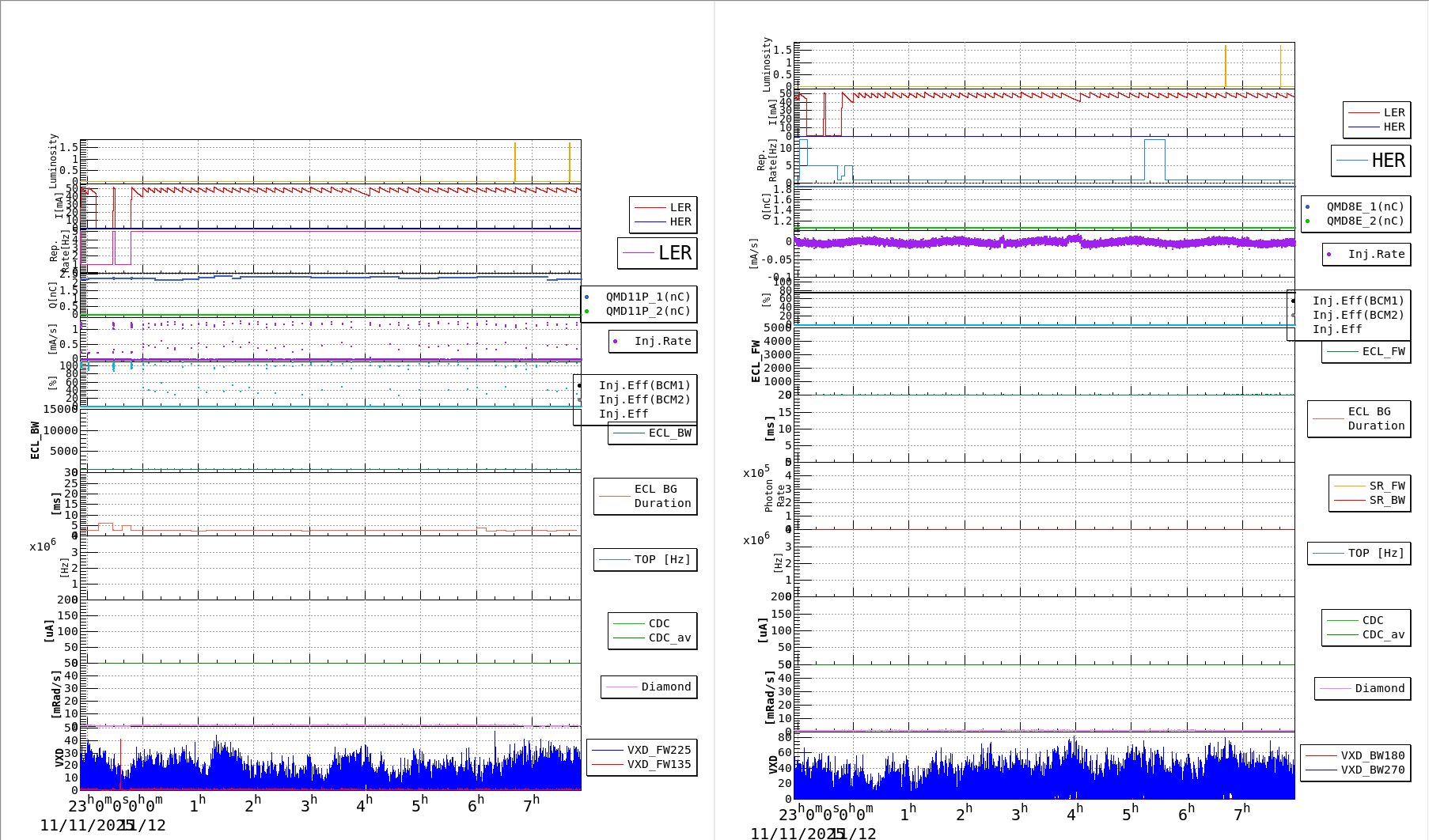Click the 4h time label on left axis
The image size is (1429, 840).
coord(363,805)
